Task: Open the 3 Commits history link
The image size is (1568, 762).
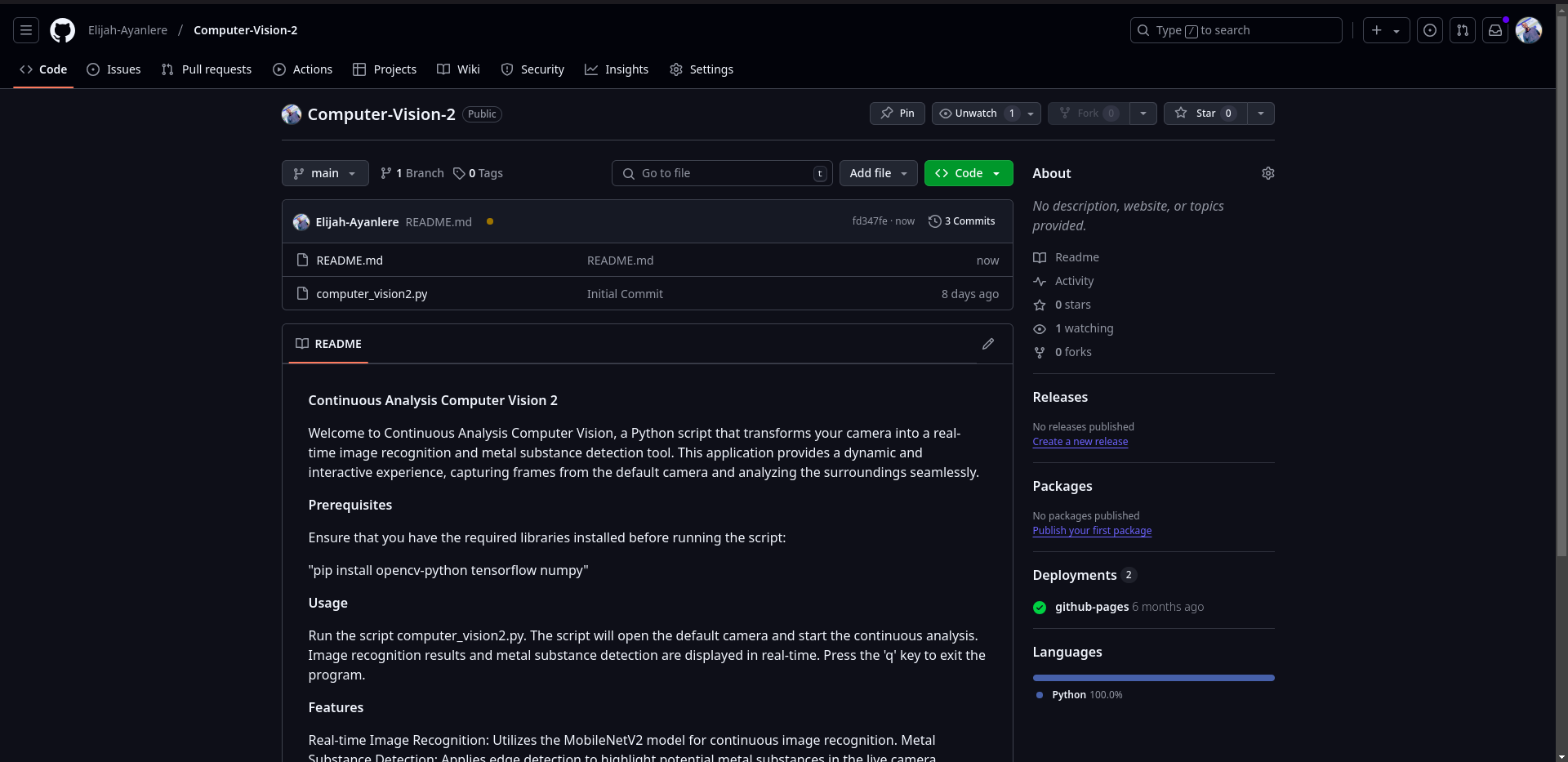Action: [962, 221]
